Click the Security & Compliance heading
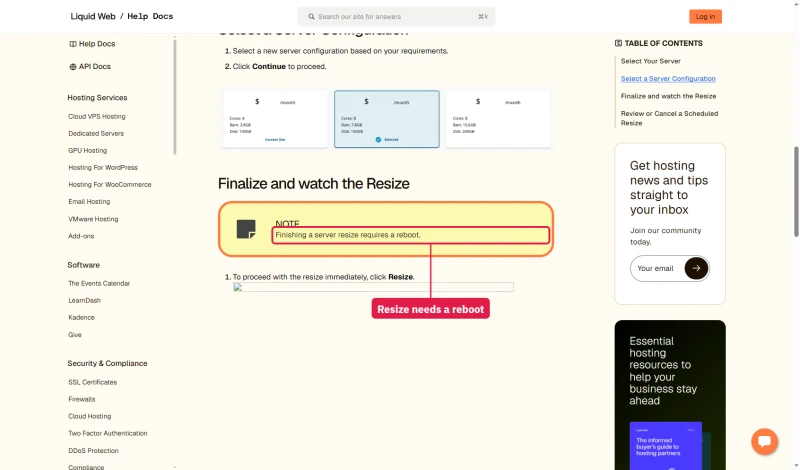The height and width of the screenshot is (470, 800). (107, 363)
